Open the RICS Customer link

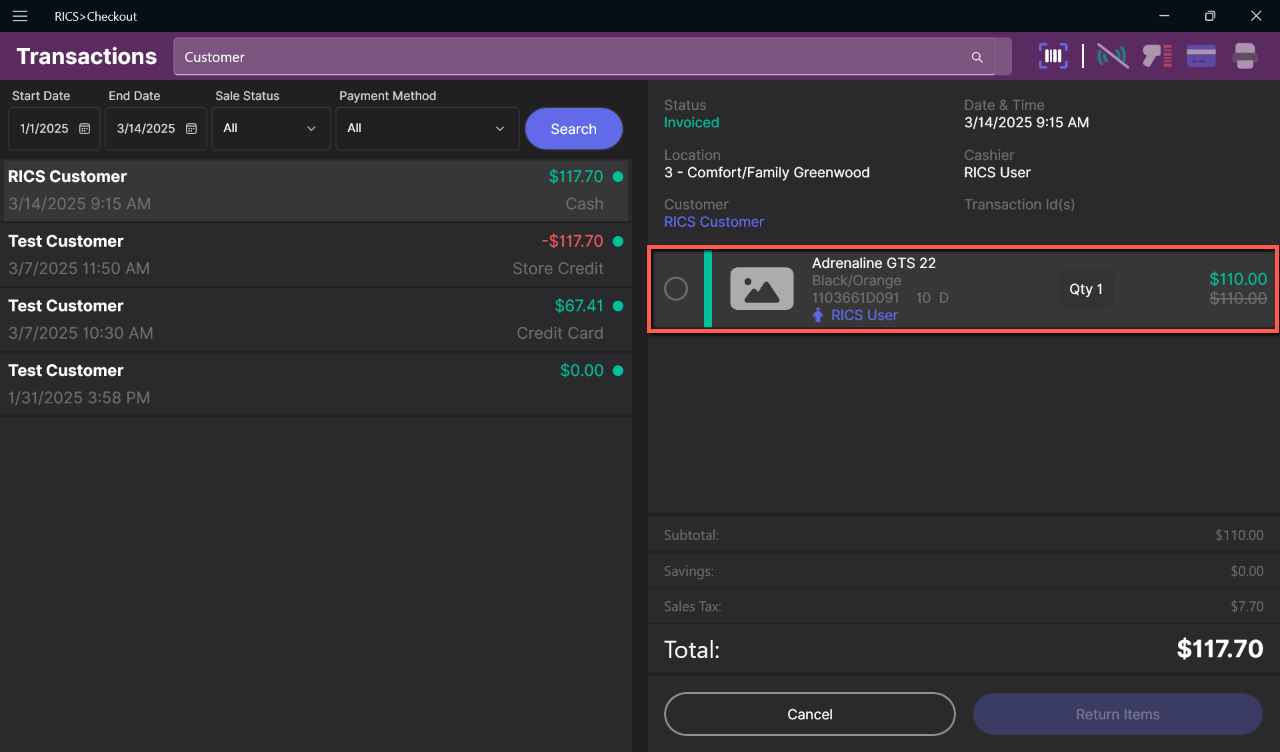click(x=714, y=222)
